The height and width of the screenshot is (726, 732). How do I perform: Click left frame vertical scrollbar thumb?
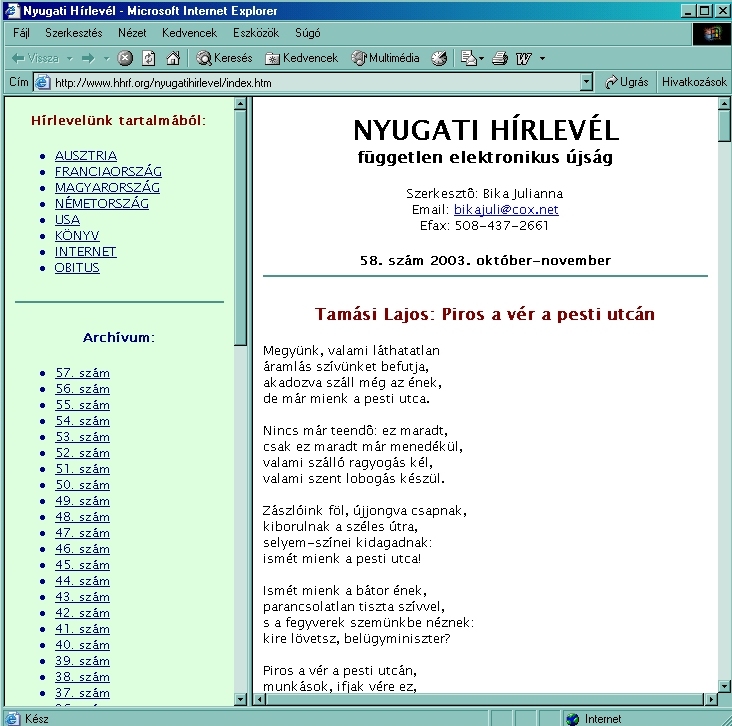coord(240,227)
